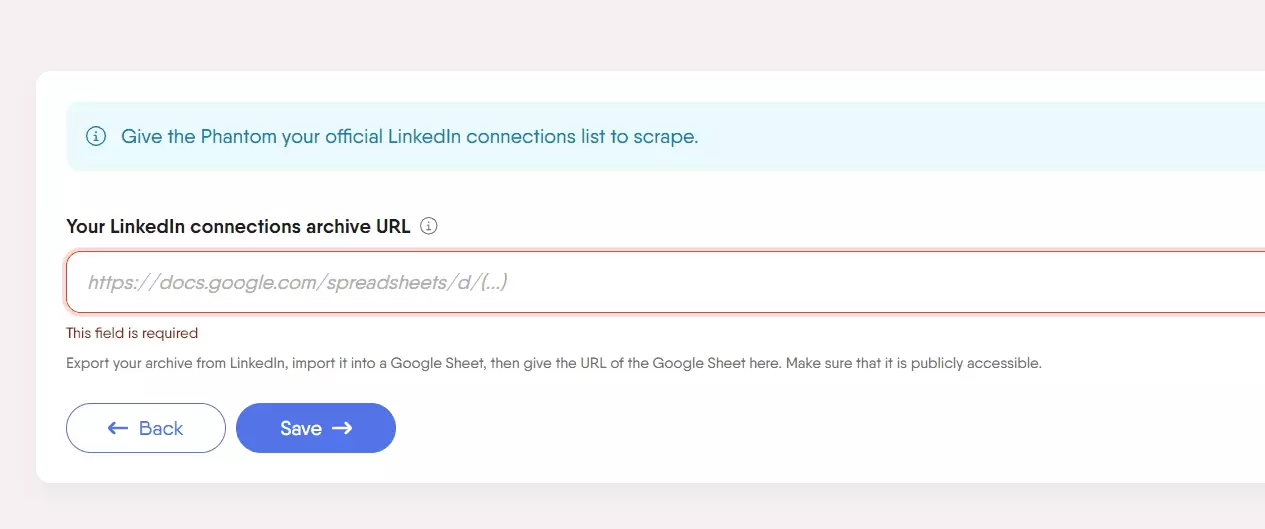The height and width of the screenshot is (529, 1265).
Task: Click the "Give the Phantom" banner message
Action: (200, 137)
